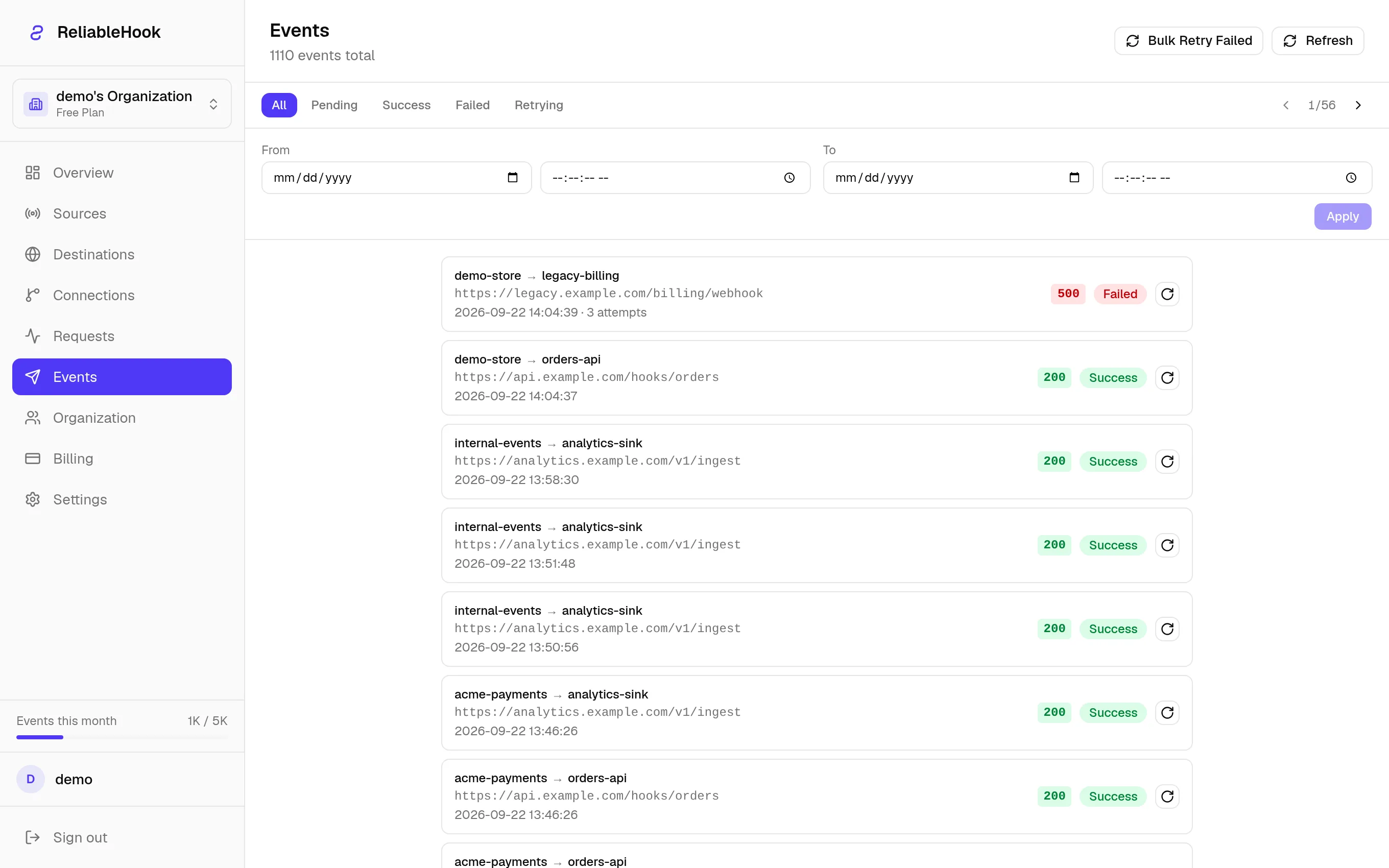This screenshot has height=868, width=1389.
Task: Refresh the events list
Action: click(x=1318, y=41)
